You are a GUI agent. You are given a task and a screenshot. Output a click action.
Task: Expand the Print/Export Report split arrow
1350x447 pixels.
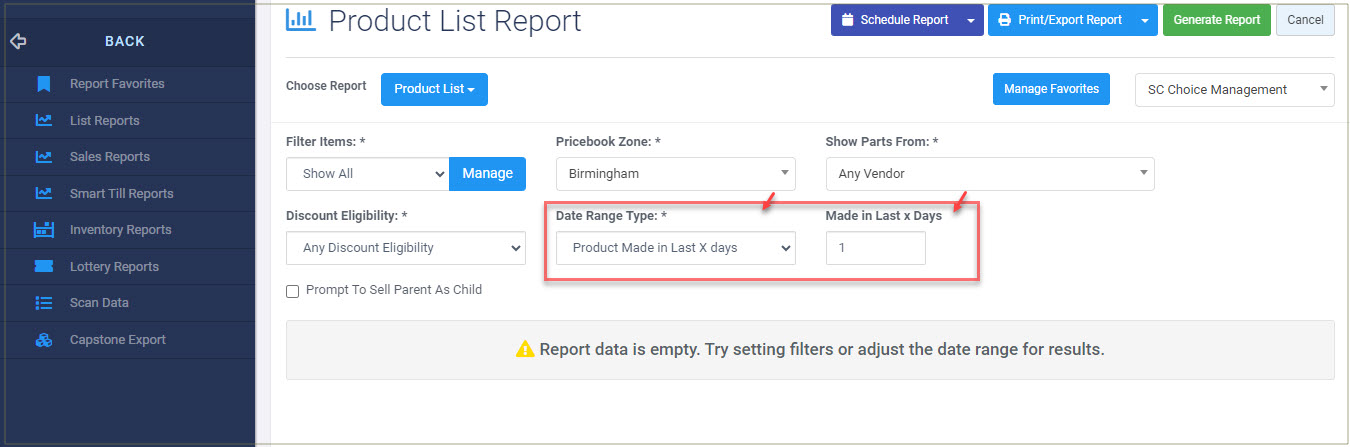coord(1146,20)
